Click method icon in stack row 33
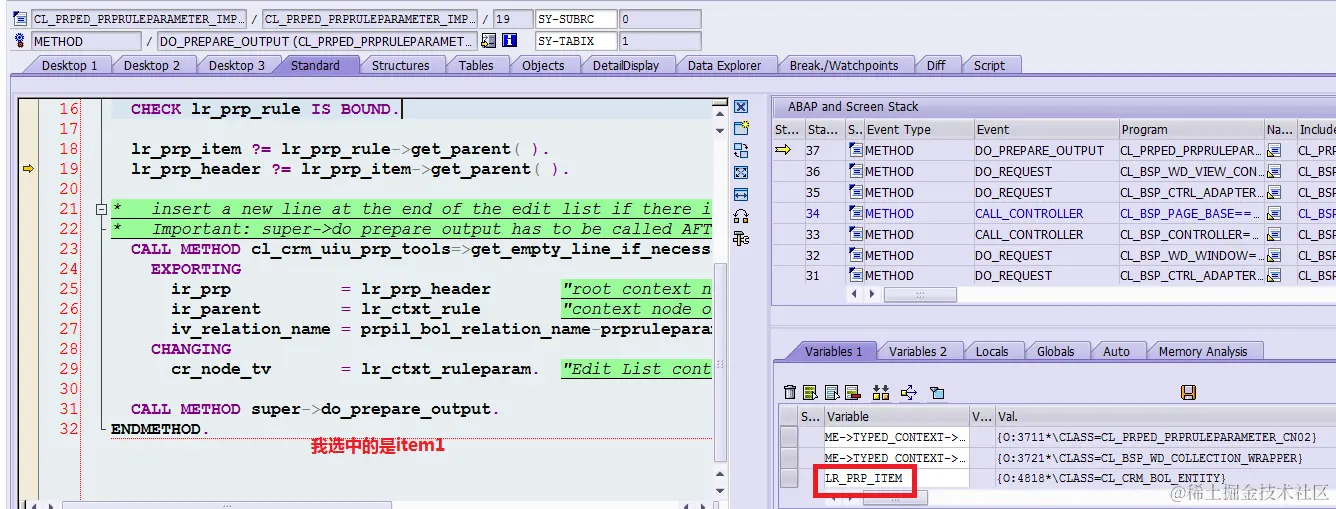Image resolution: width=1336 pixels, height=509 pixels. 856,235
